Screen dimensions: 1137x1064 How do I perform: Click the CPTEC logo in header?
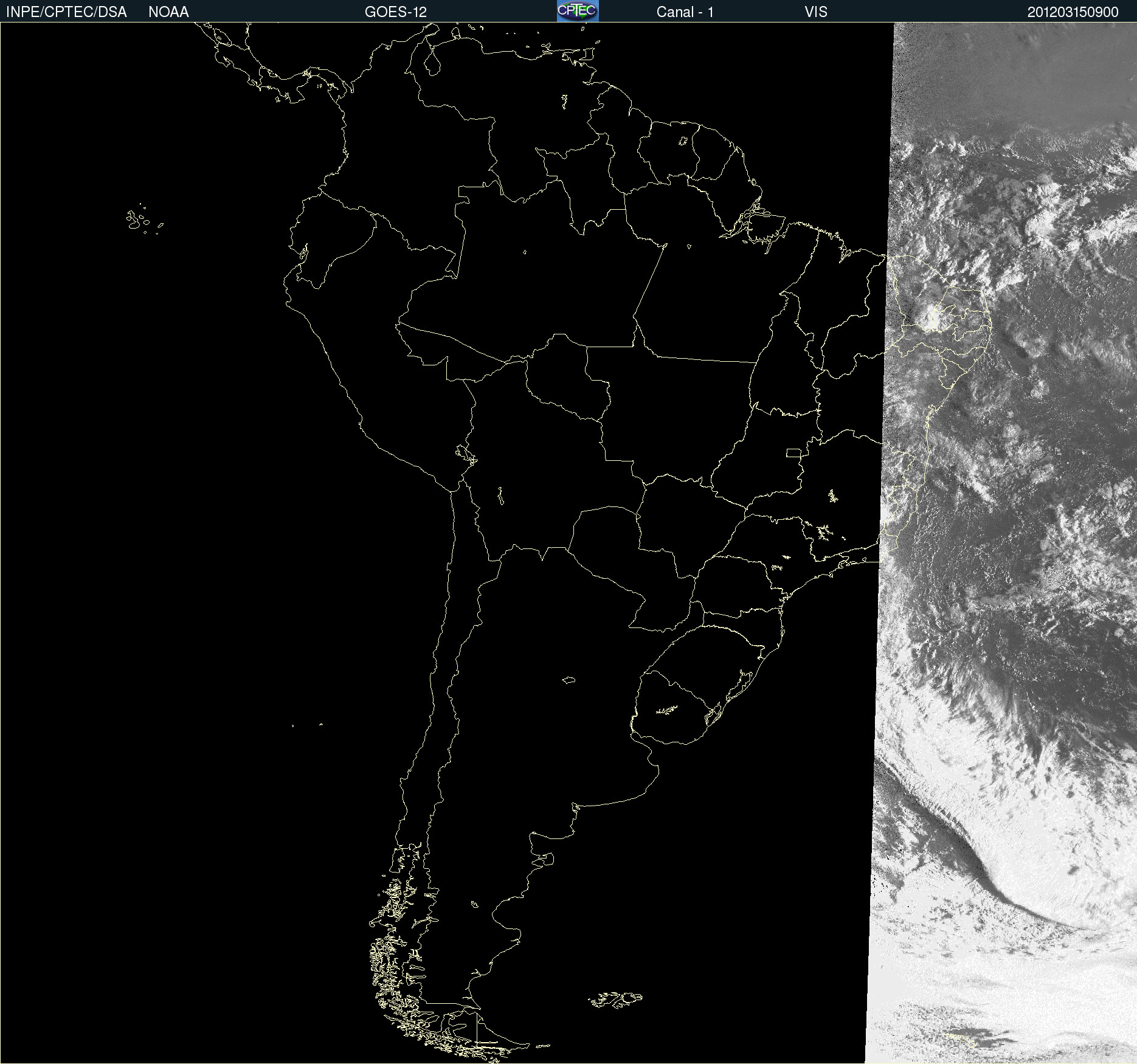[x=578, y=11]
